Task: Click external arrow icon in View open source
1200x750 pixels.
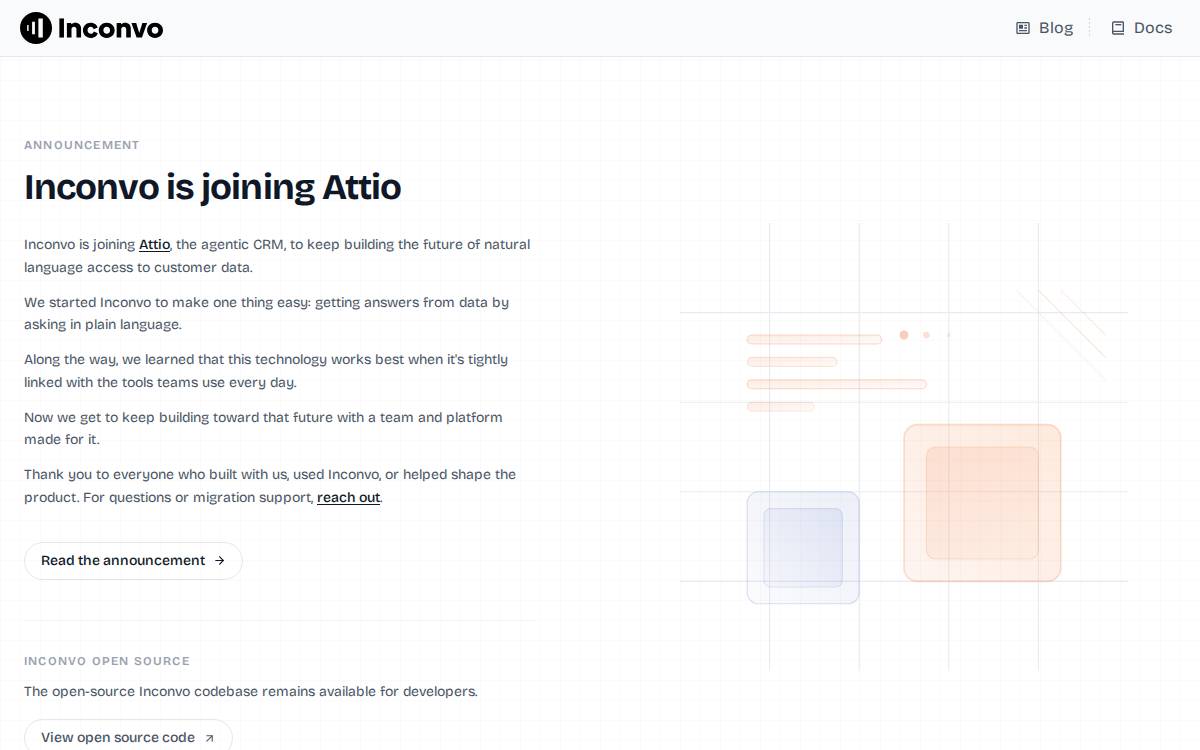Action: 209,738
